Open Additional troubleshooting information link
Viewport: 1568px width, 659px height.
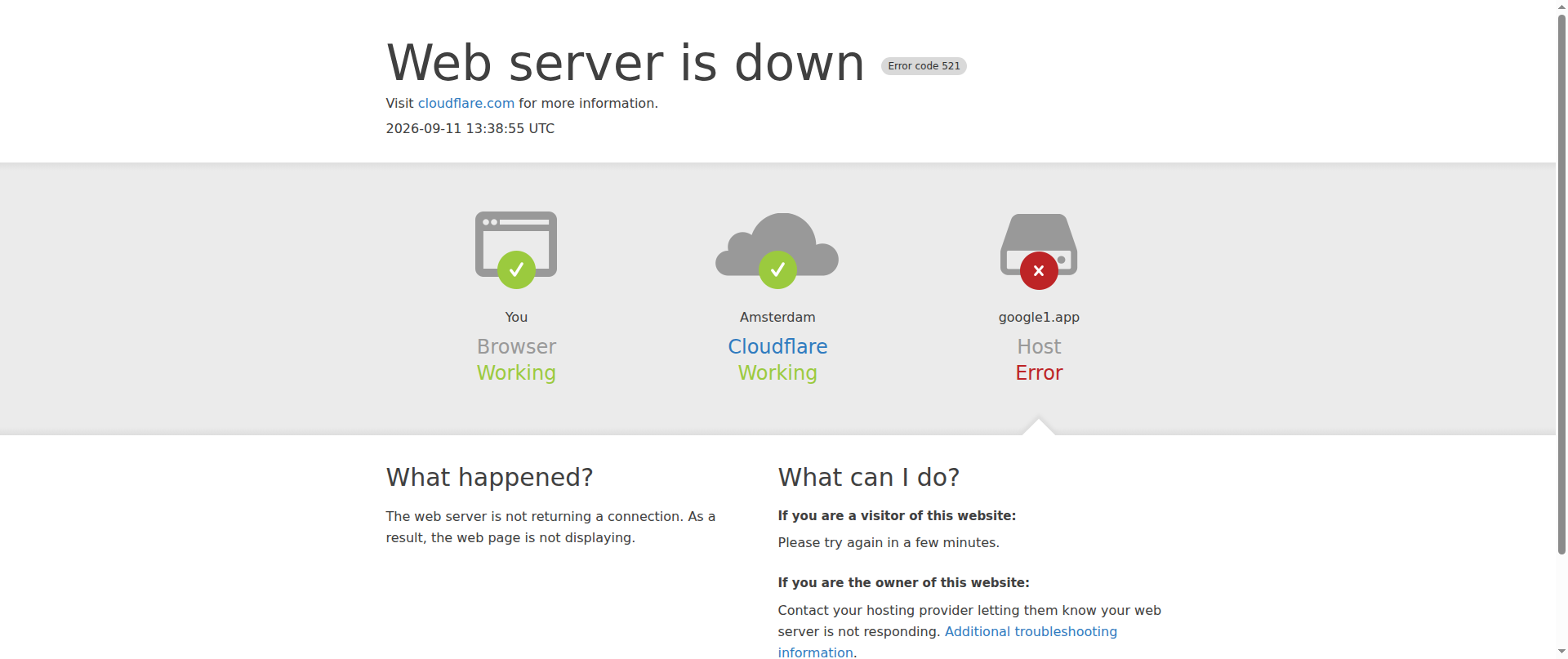click(x=947, y=642)
